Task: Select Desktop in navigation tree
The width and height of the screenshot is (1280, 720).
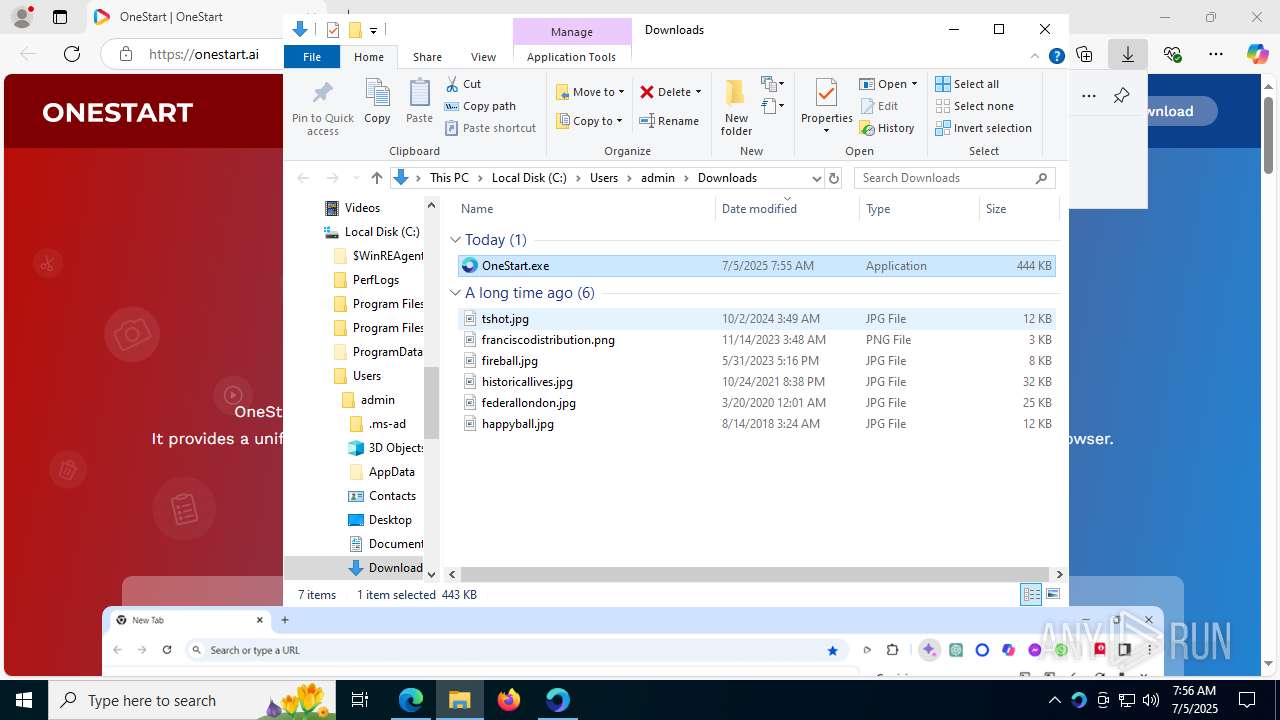Action: 390,520
